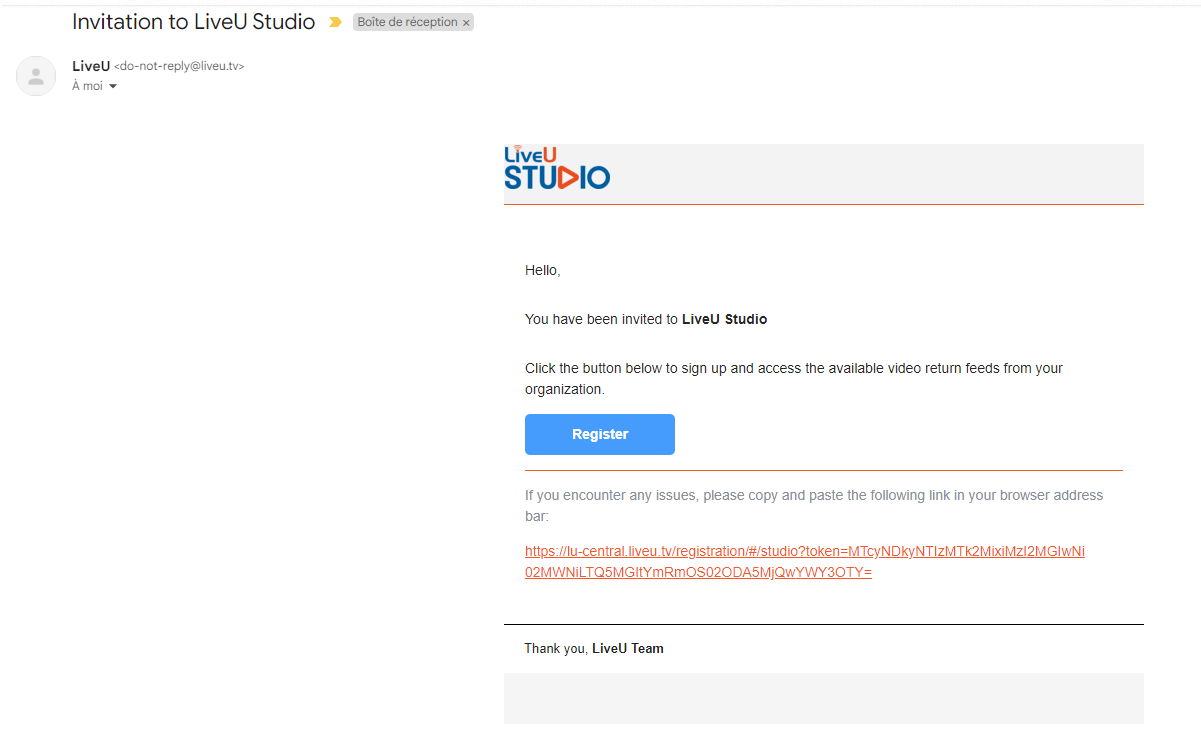Image resolution: width=1201 pixels, height=738 pixels.
Task: Click the Hello greeting line
Action: point(543,270)
